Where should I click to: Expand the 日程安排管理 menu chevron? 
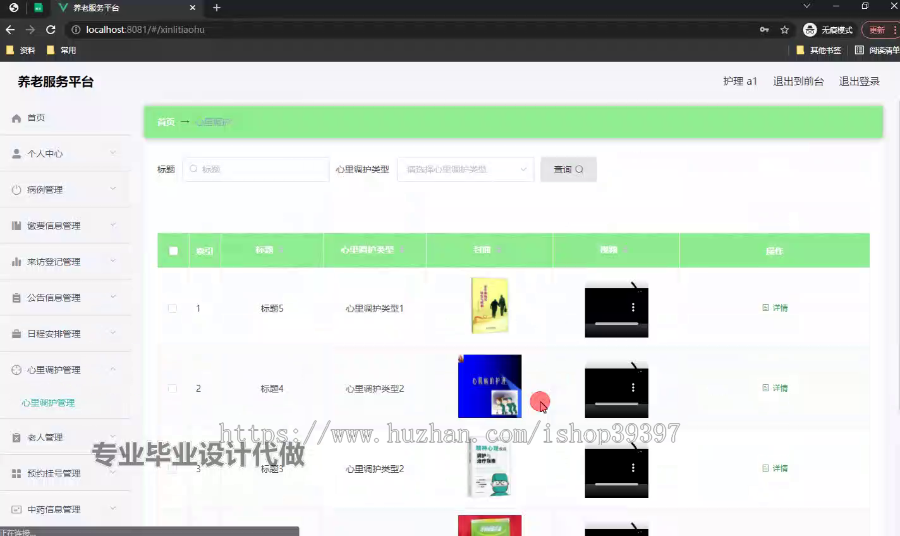(113, 333)
